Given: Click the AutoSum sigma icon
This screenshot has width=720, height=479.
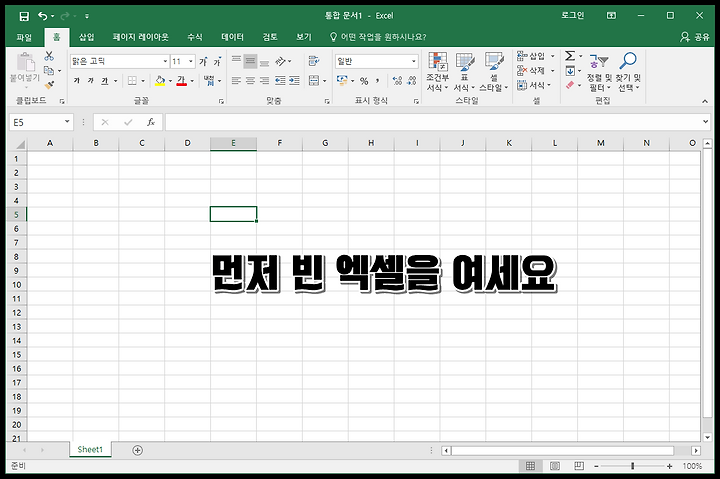Looking at the screenshot, I should (x=570, y=56).
